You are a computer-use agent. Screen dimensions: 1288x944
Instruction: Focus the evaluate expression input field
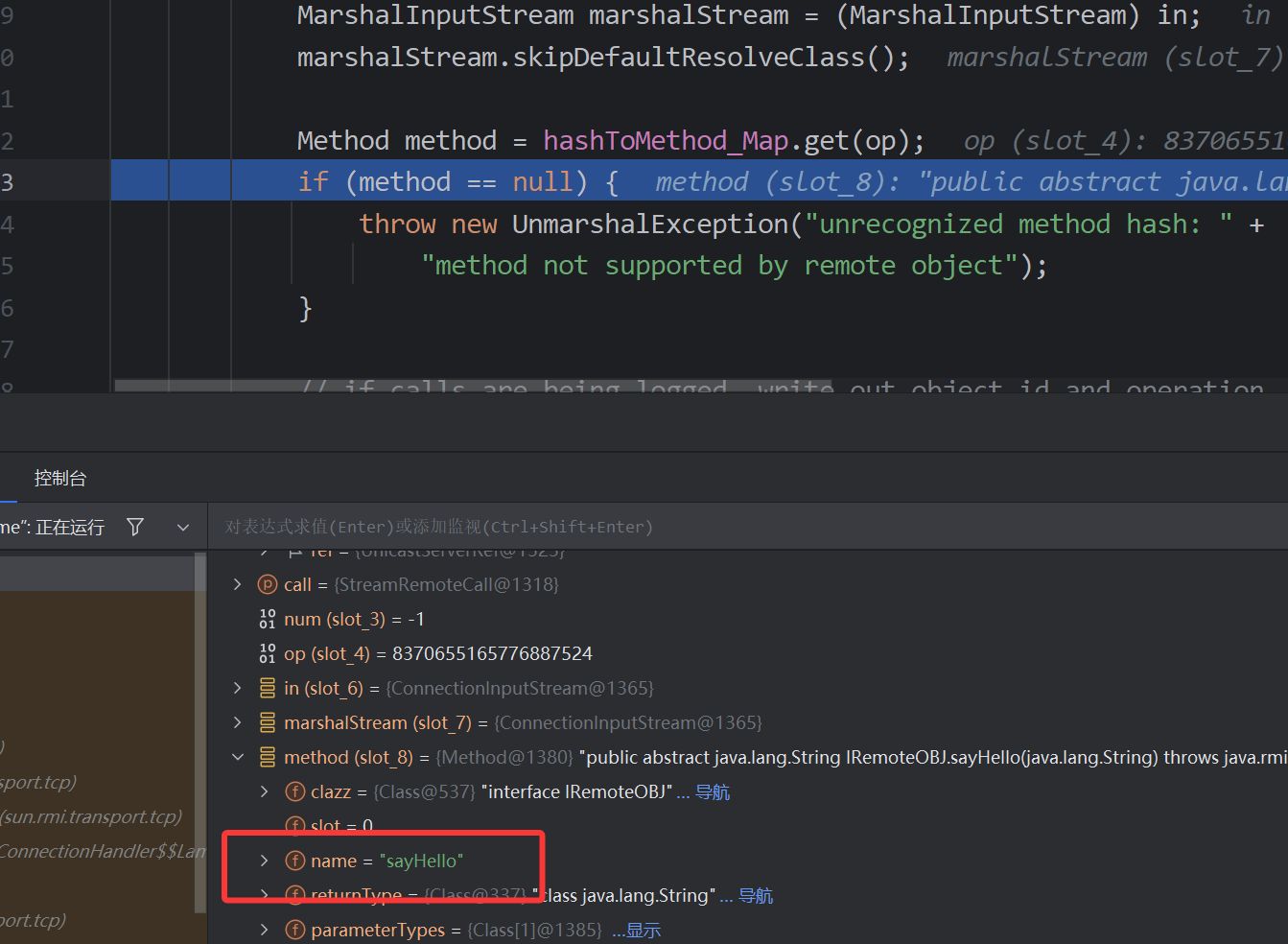click(671, 527)
